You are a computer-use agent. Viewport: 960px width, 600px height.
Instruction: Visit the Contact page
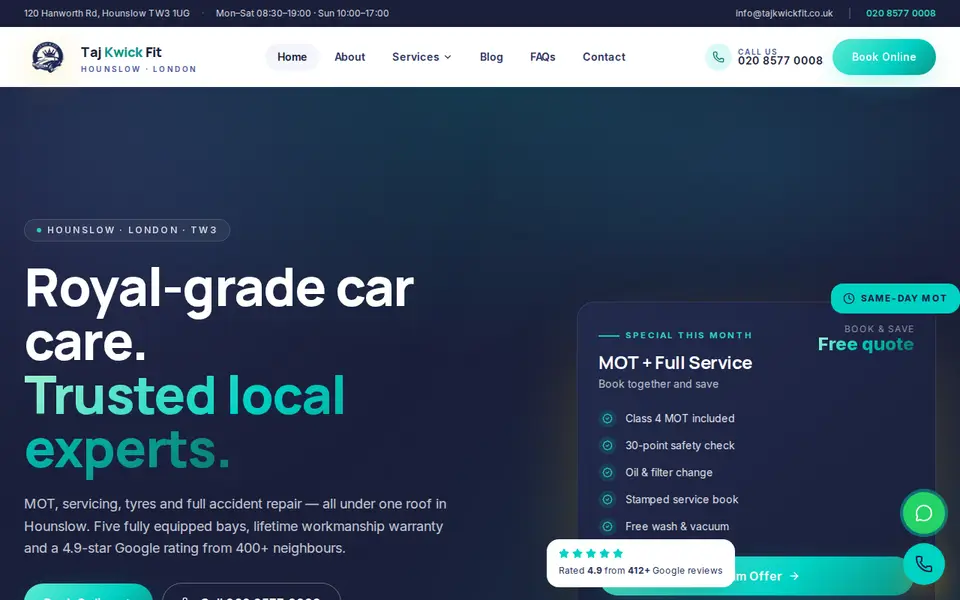pyautogui.click(x=604, y=57)
